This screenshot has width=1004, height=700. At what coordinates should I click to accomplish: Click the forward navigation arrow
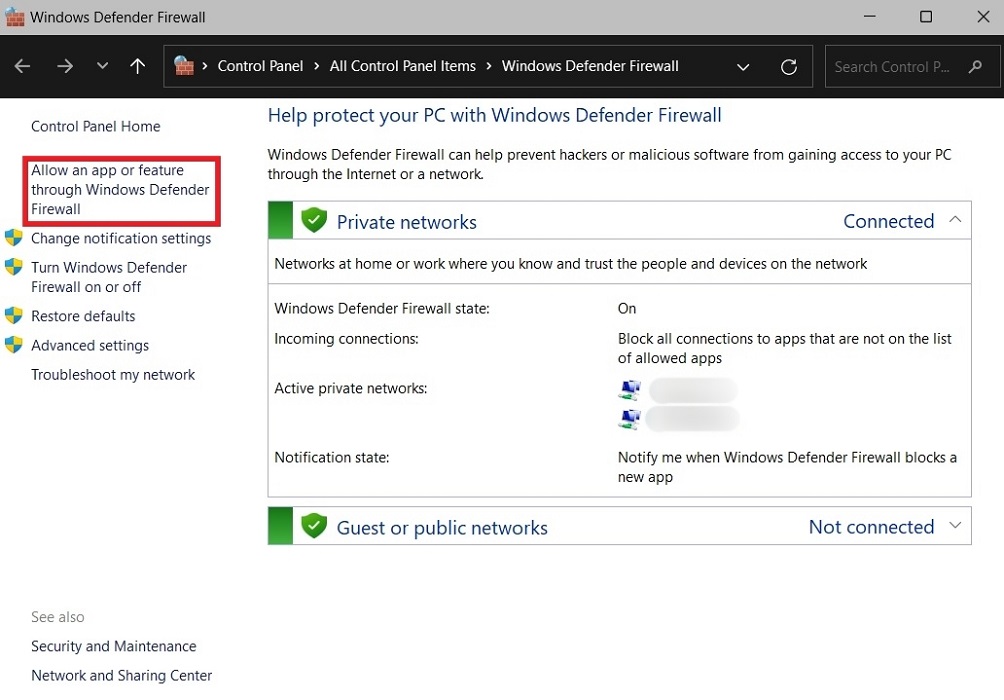coord(64,66)
